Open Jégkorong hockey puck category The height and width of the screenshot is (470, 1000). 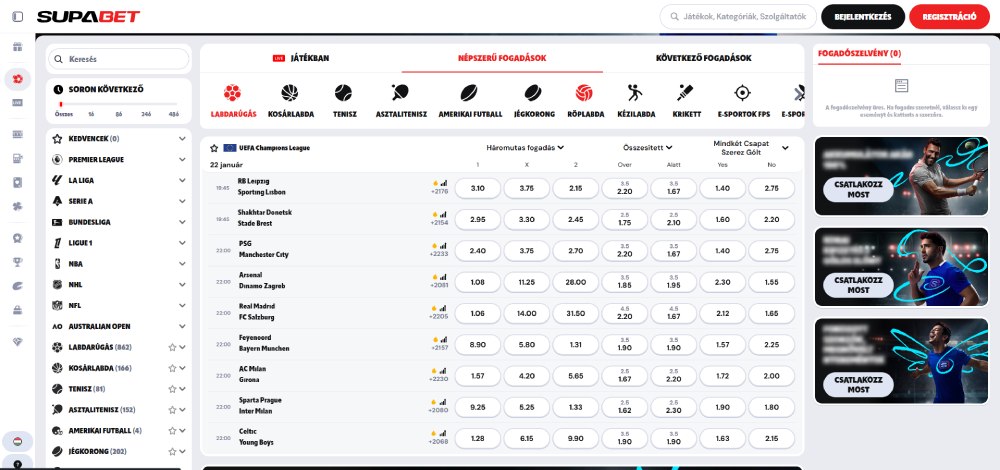tap(533, 94)
